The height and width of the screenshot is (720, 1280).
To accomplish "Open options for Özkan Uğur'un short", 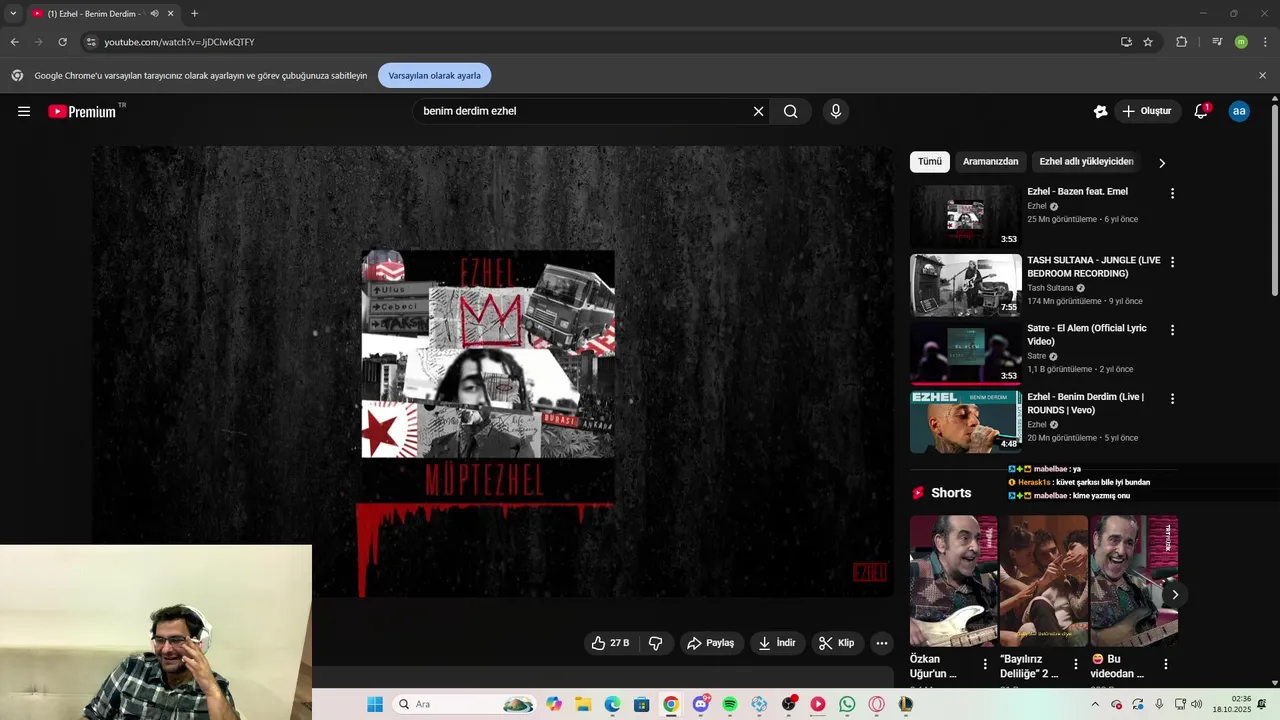I will (x=985, y=663).
